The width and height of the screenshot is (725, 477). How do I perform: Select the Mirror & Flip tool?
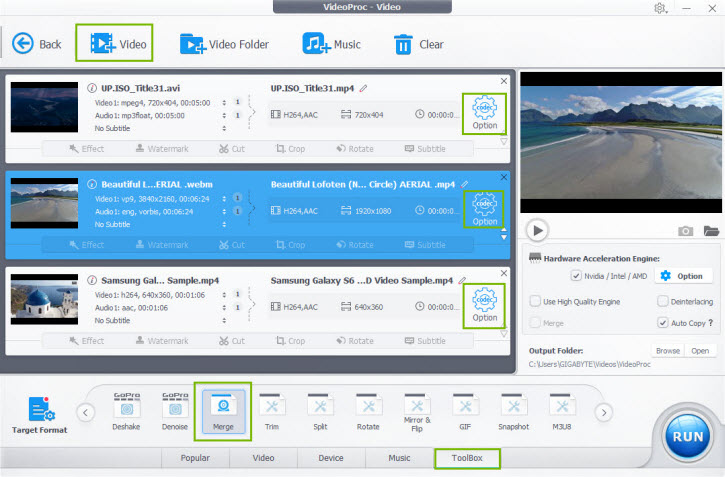[x=417, y=412]
